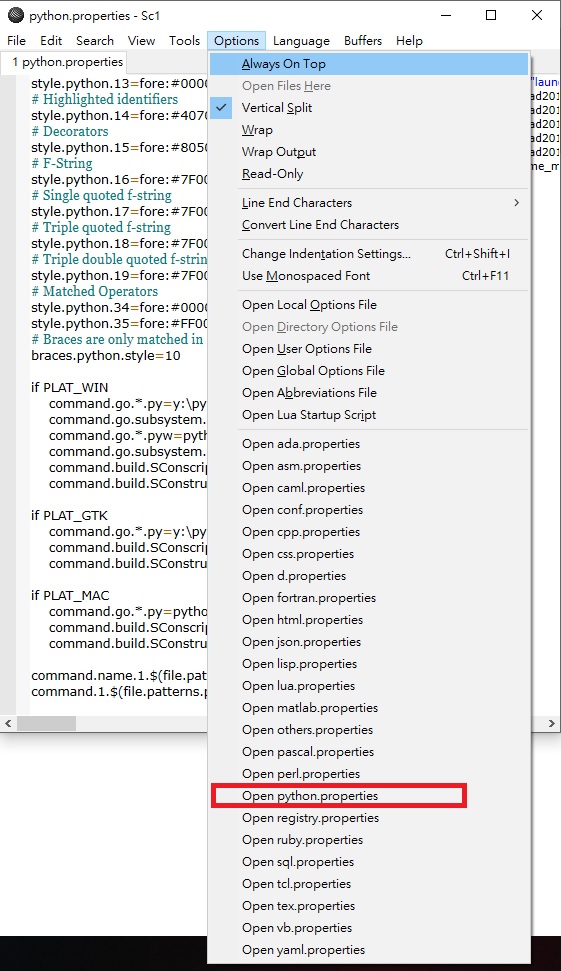Choose Open others.properties
The image size is (561, 971).
click(369, 729)
